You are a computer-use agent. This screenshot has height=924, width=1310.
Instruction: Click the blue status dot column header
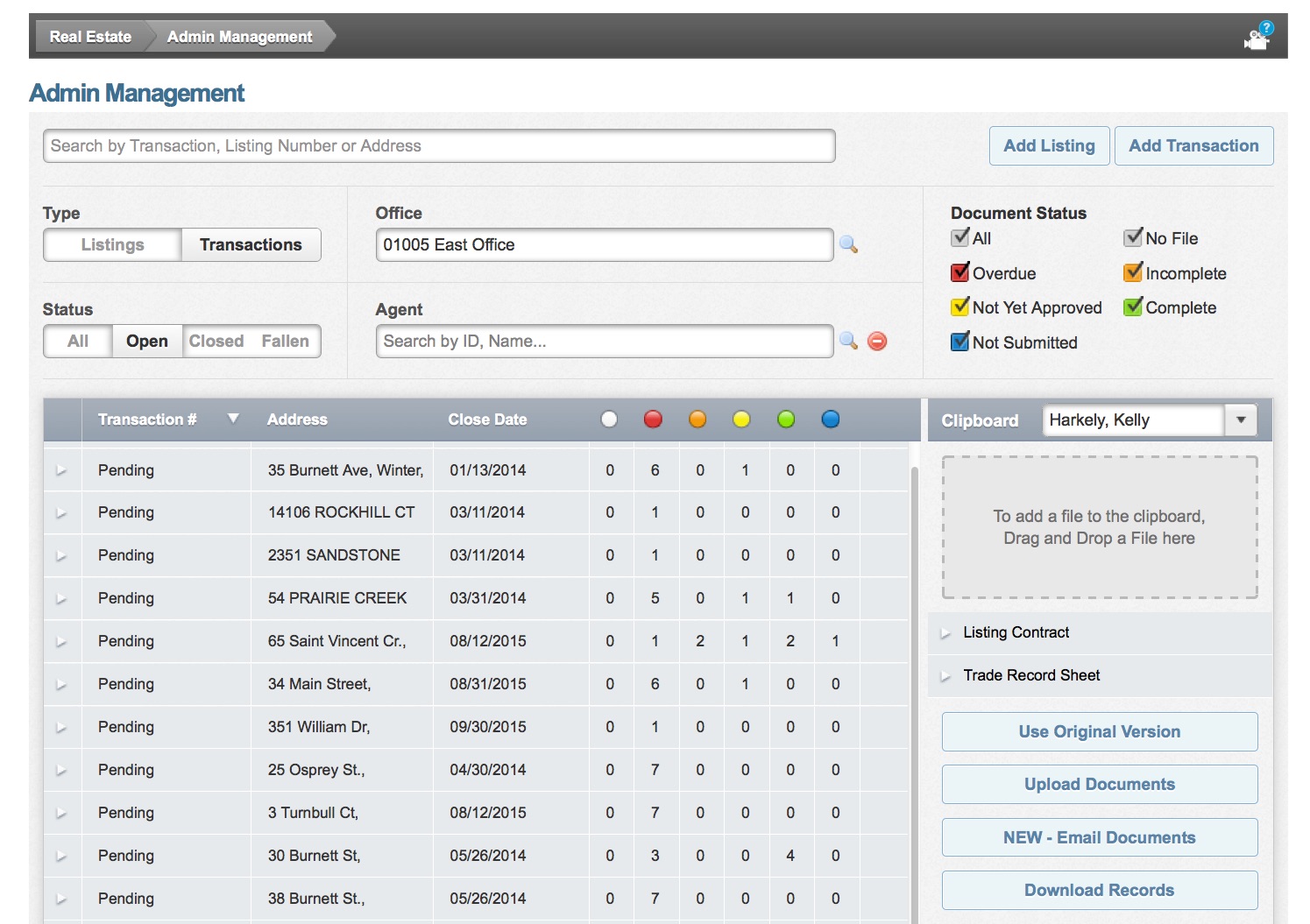830,419
